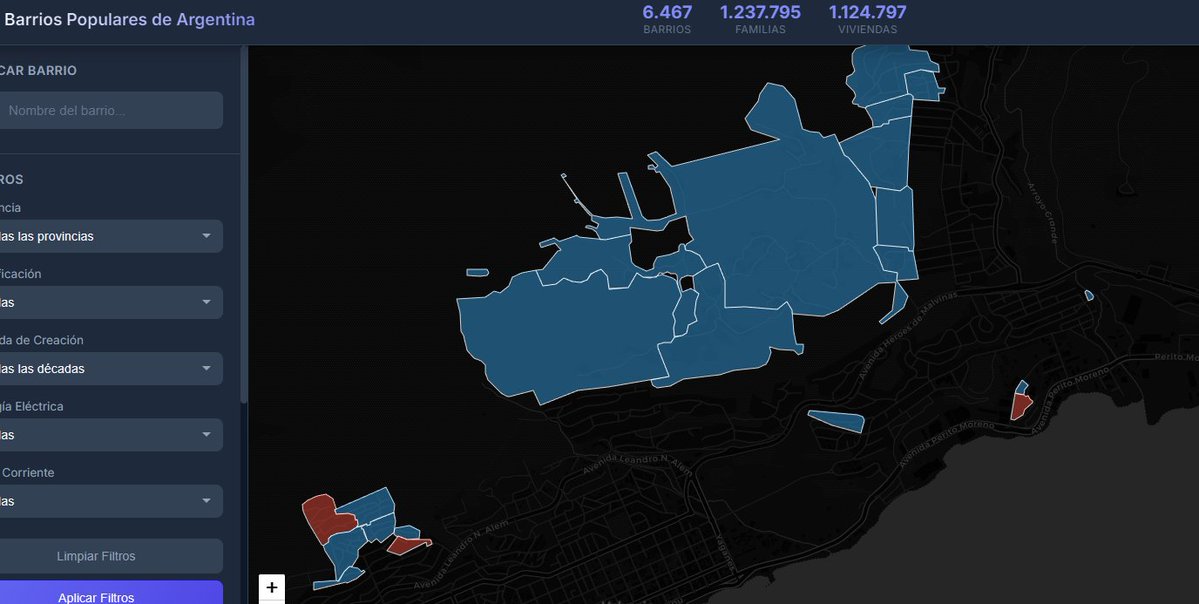Screen dimensions: 1199x604
Task: Select the red barrio polygon near Avenida Perito Moreno
Action: click(1020, 405)
